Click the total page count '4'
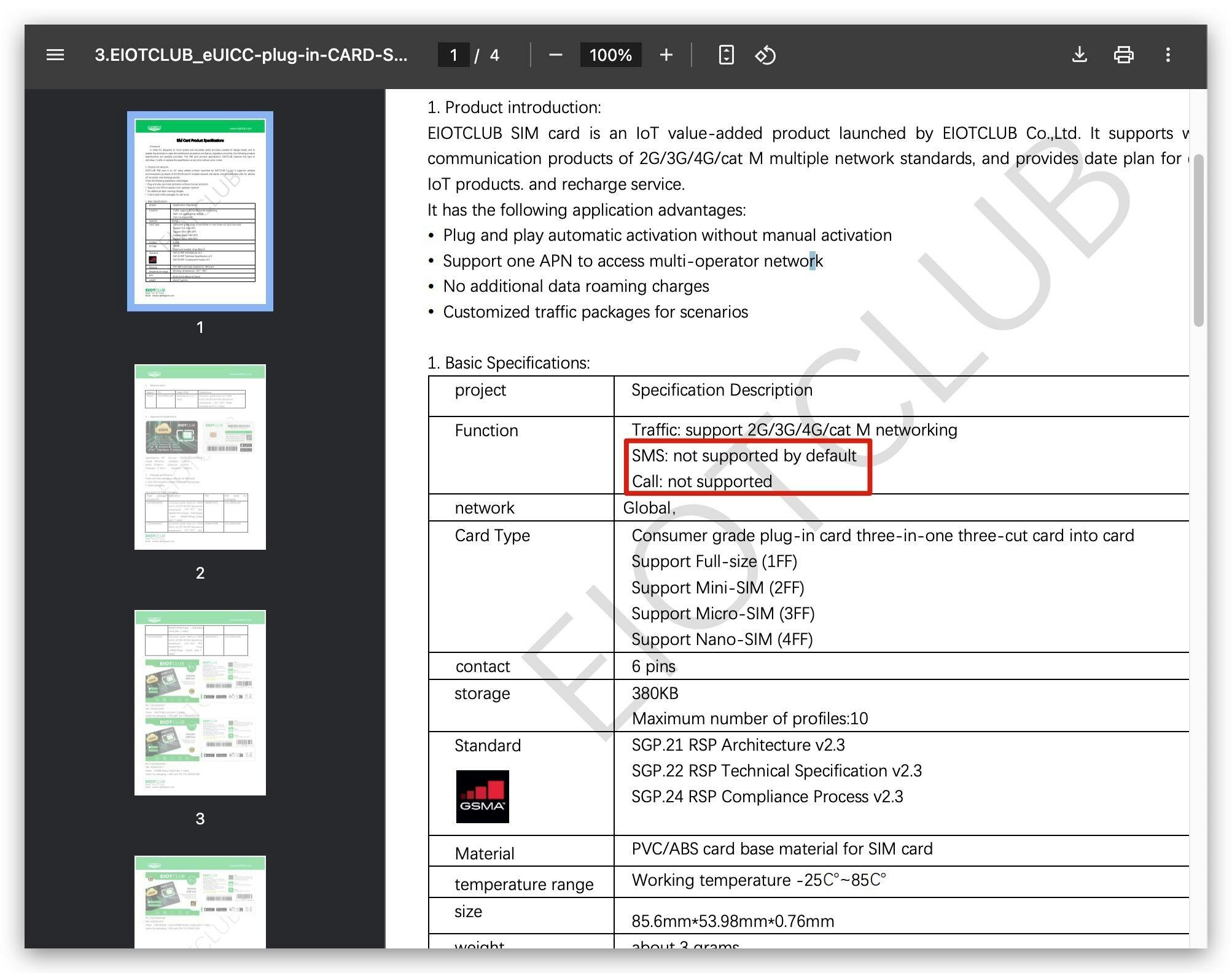This screenshot has height=973, width=1232. [494, 55]
